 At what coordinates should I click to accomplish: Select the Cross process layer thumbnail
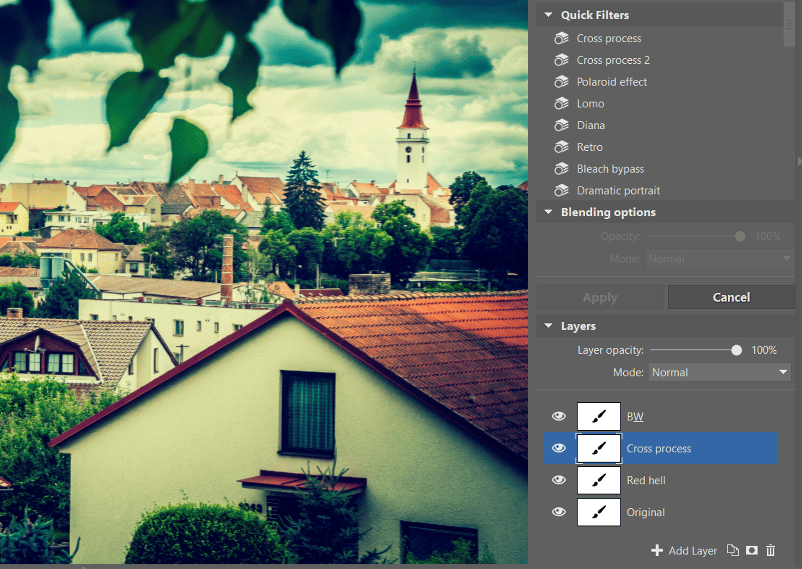599,449
